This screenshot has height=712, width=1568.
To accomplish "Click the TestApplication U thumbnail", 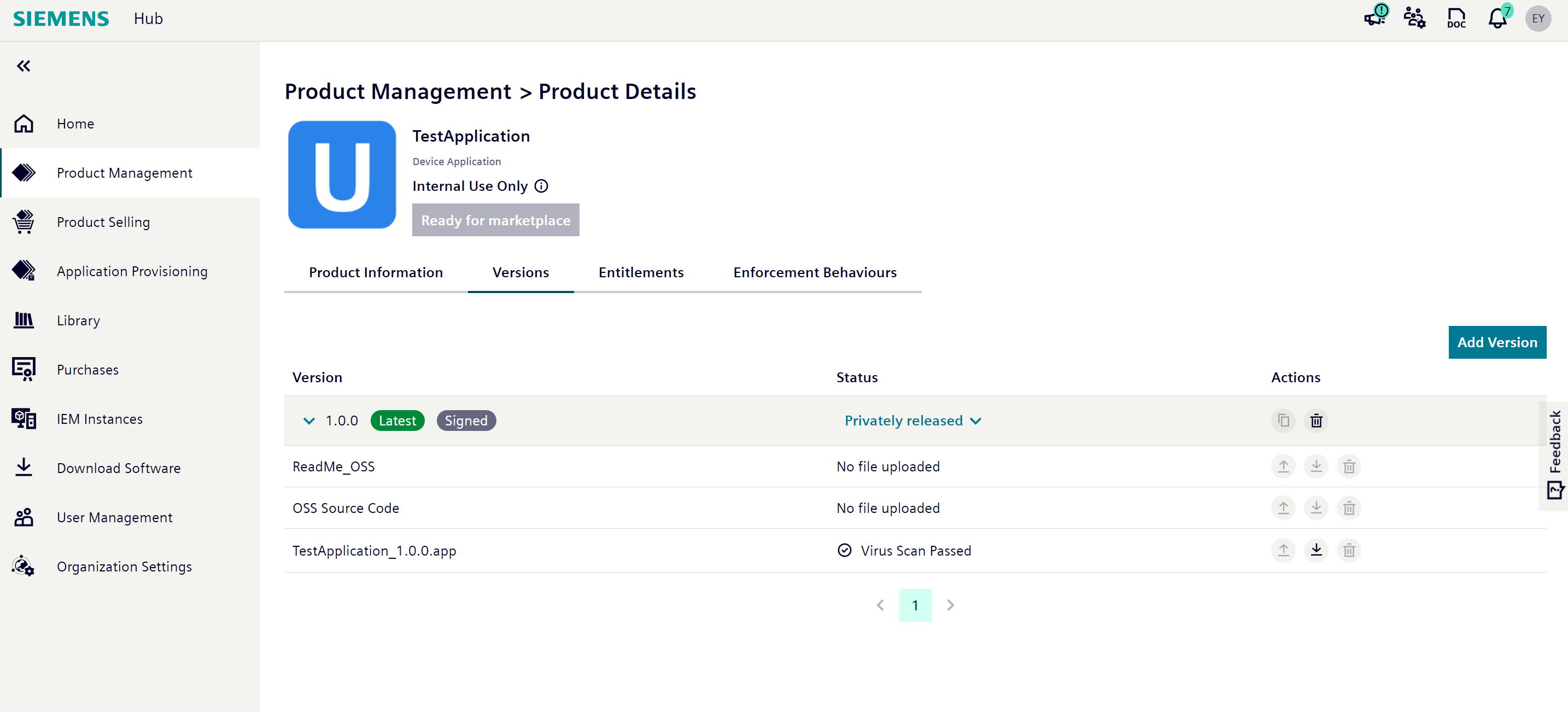I will (x=342, y=175).
